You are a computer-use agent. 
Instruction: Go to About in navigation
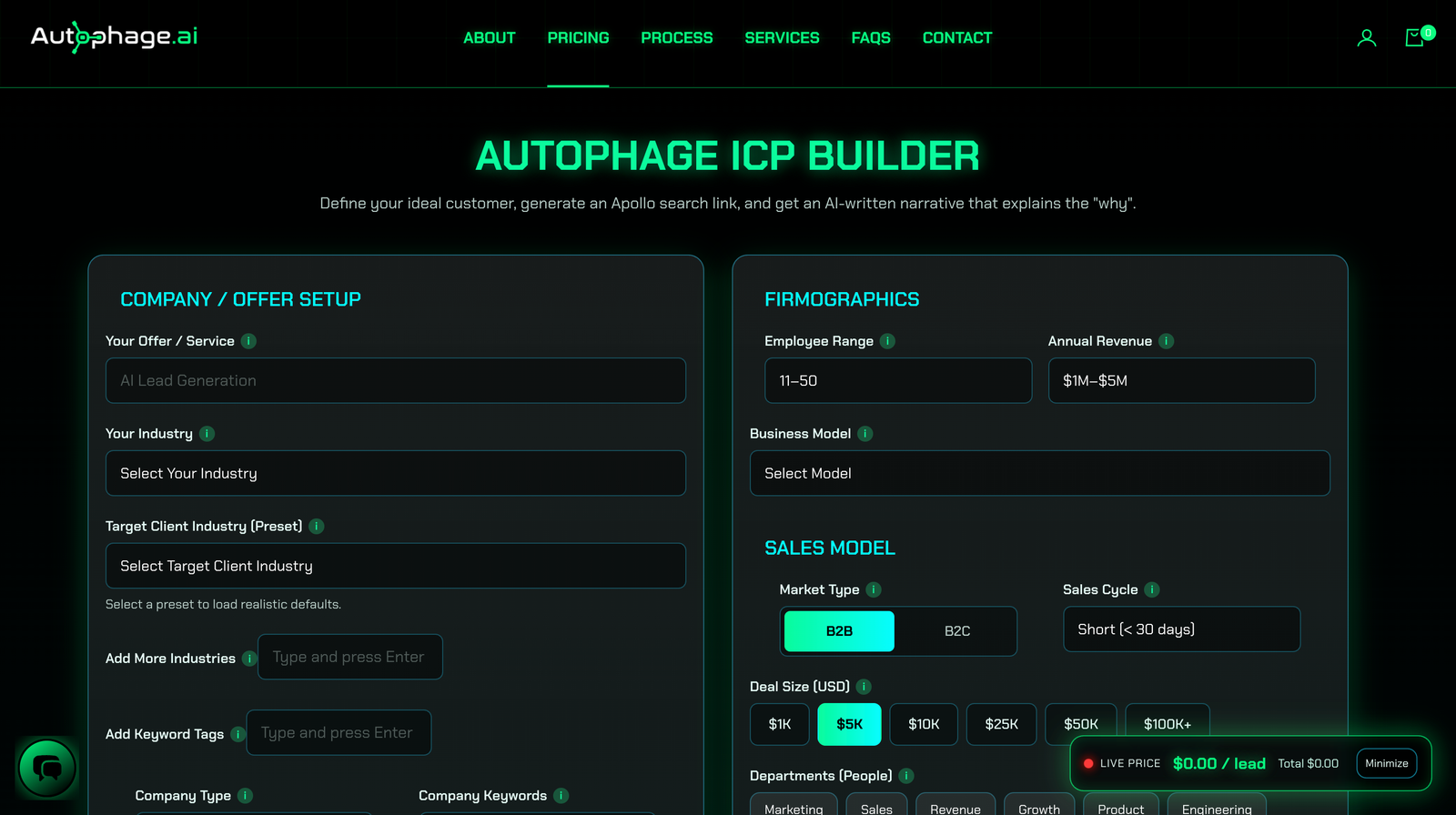click(490, 37)
